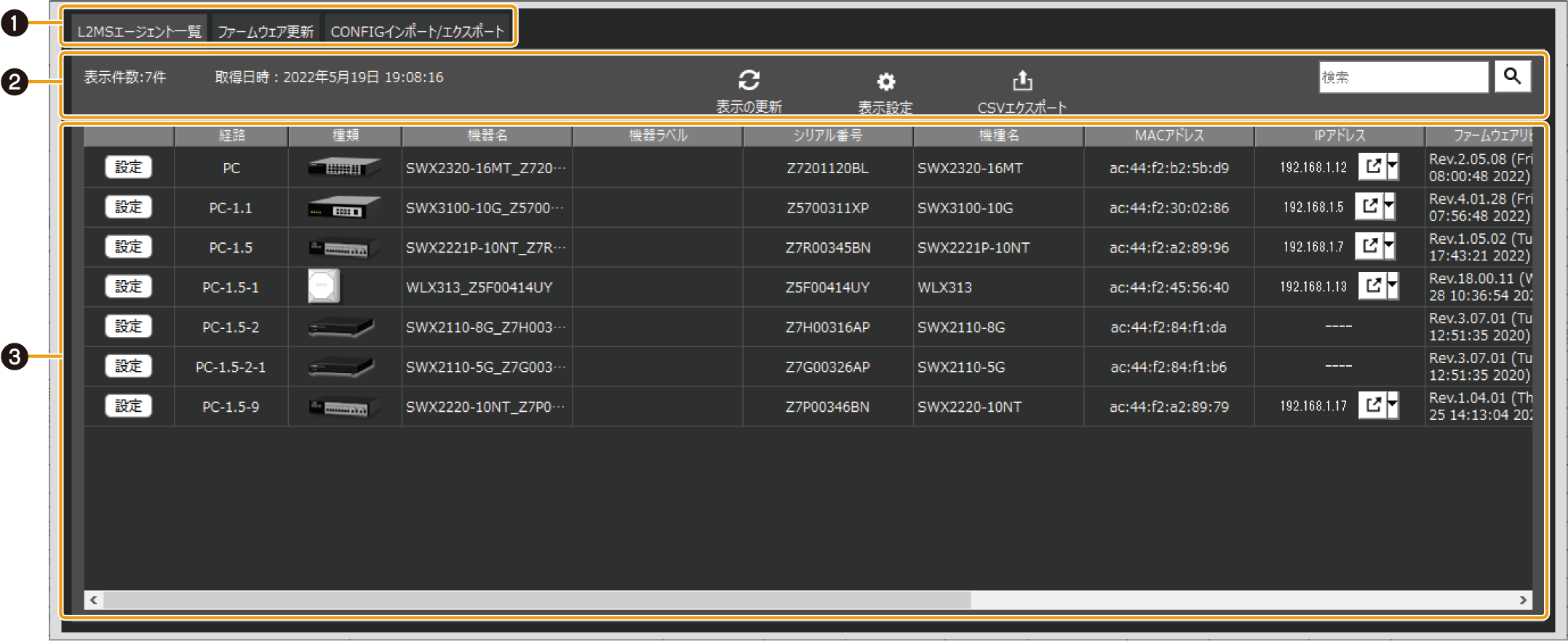Select serial number Z7201120BL cell
The image size is (1568, 641).
[x=827, y=168]
